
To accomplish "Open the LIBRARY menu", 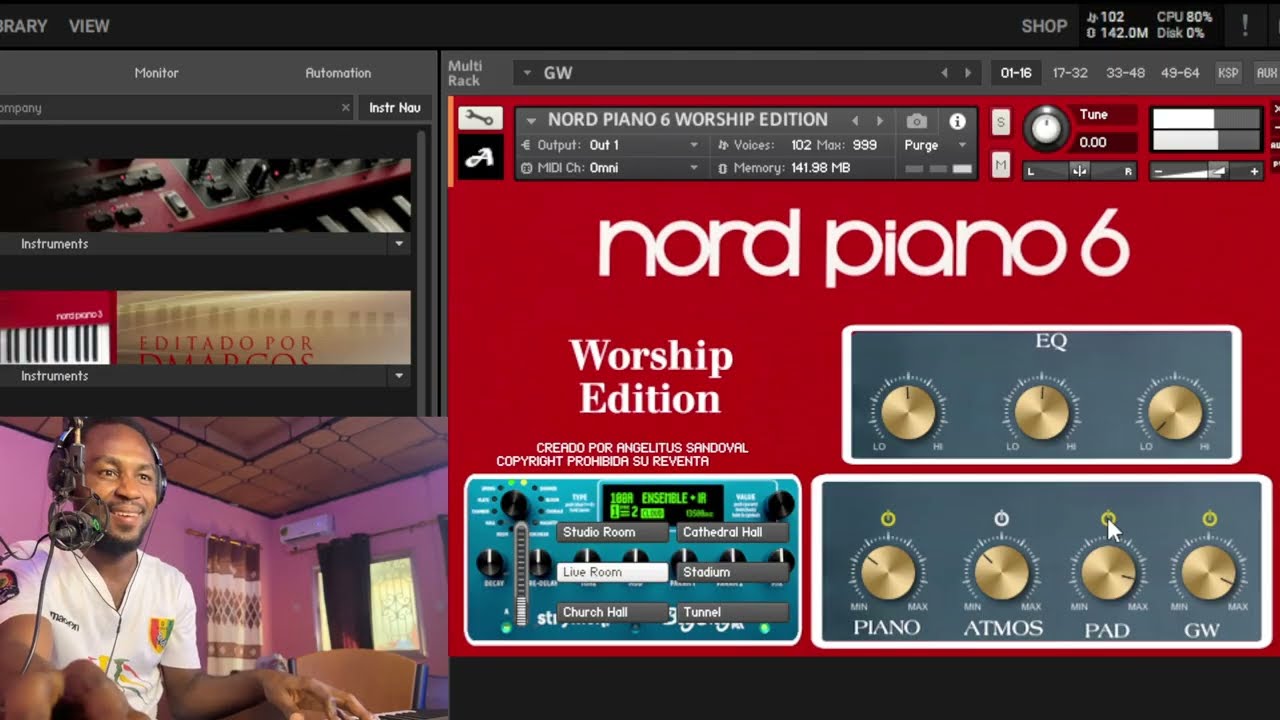I will 22,26.
